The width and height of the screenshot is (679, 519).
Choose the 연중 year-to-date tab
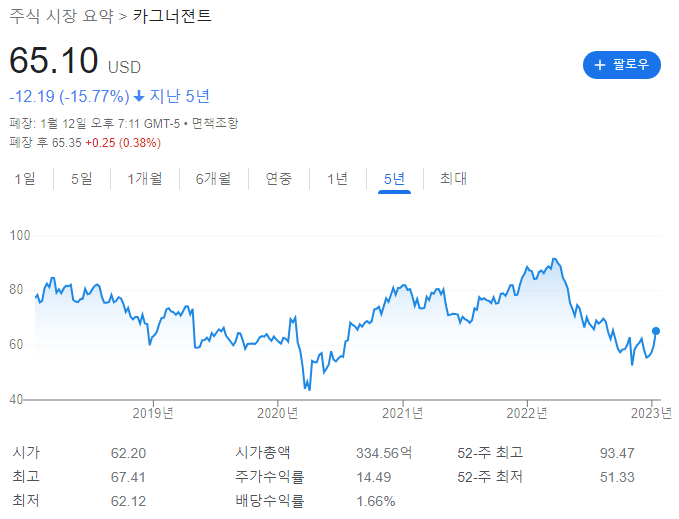(279, 178)
